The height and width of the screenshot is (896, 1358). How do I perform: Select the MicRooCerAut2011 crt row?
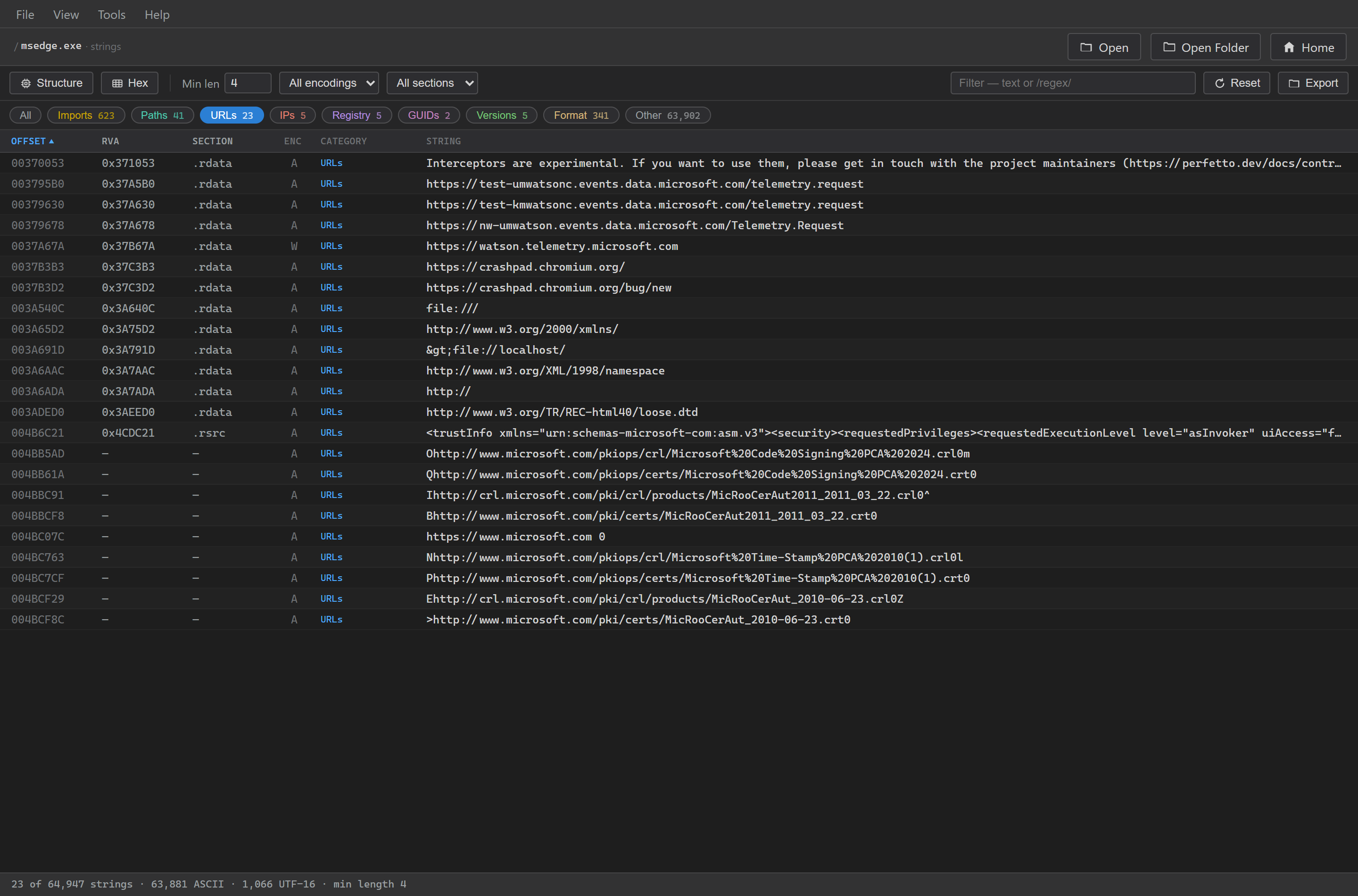coord(679,516)
